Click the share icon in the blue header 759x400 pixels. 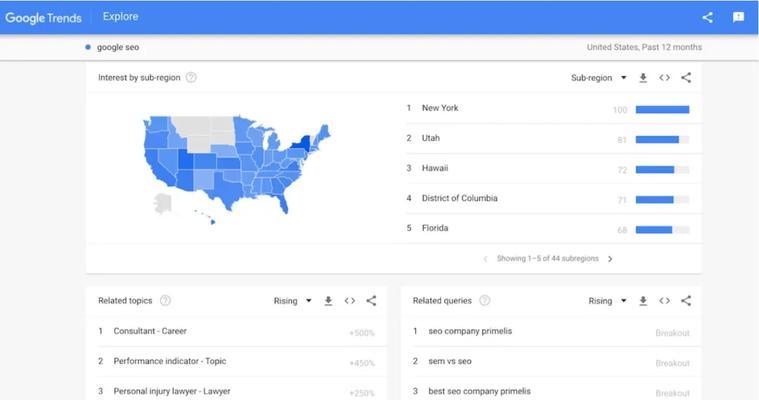click(707, 17)
